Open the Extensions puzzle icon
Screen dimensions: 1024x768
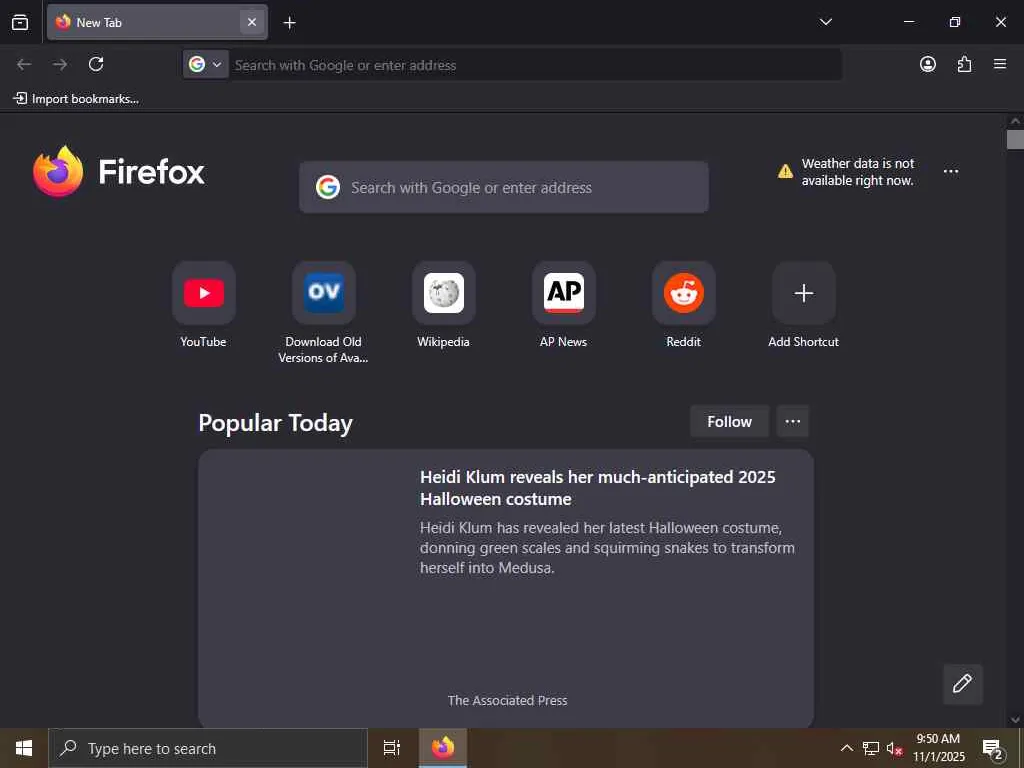(964, 64)
